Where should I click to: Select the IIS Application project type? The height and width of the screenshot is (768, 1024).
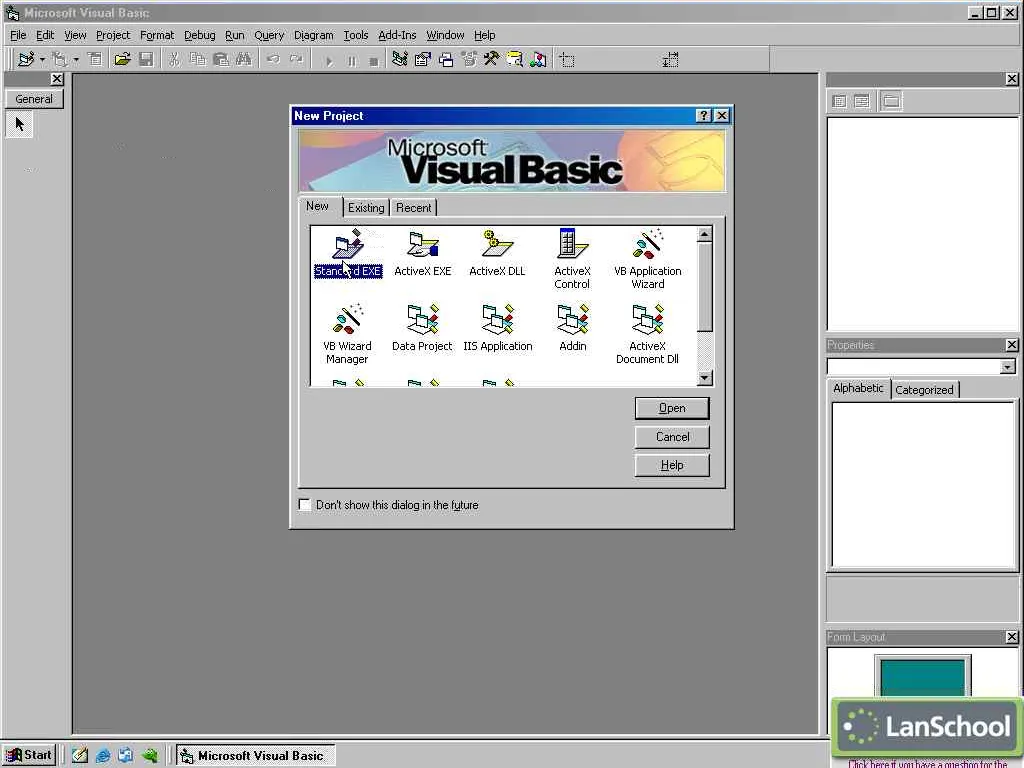tap(498, 328)
